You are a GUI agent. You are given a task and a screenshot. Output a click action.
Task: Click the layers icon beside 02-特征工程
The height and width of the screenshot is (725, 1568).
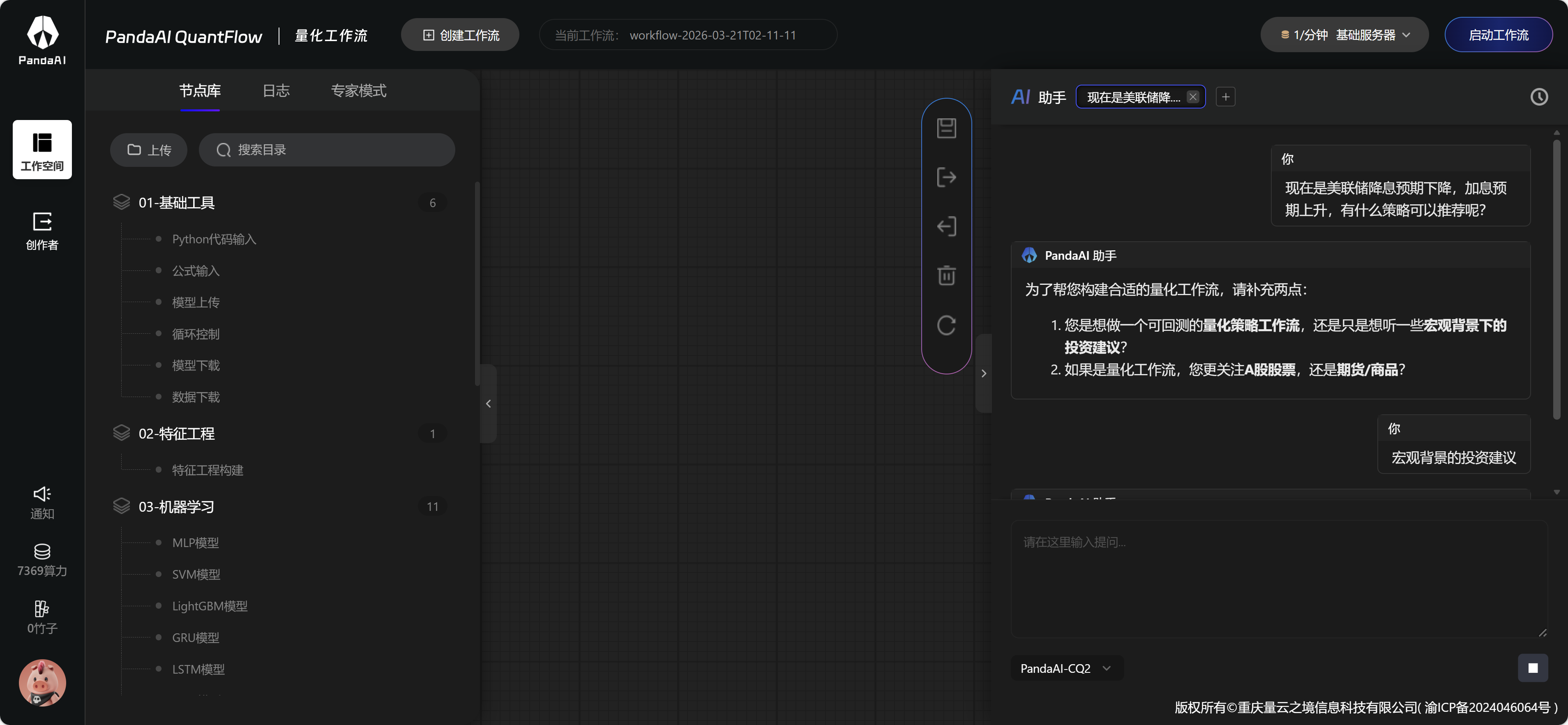121,434
